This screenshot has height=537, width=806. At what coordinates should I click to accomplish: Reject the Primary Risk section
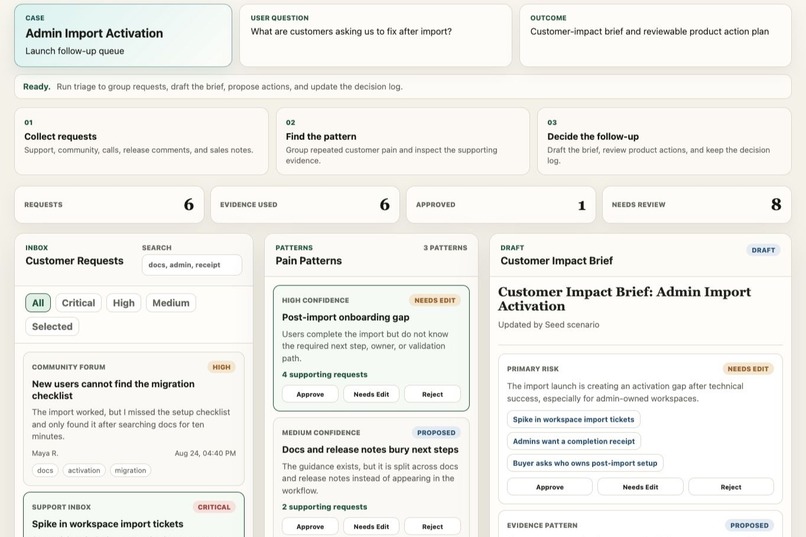731,487
